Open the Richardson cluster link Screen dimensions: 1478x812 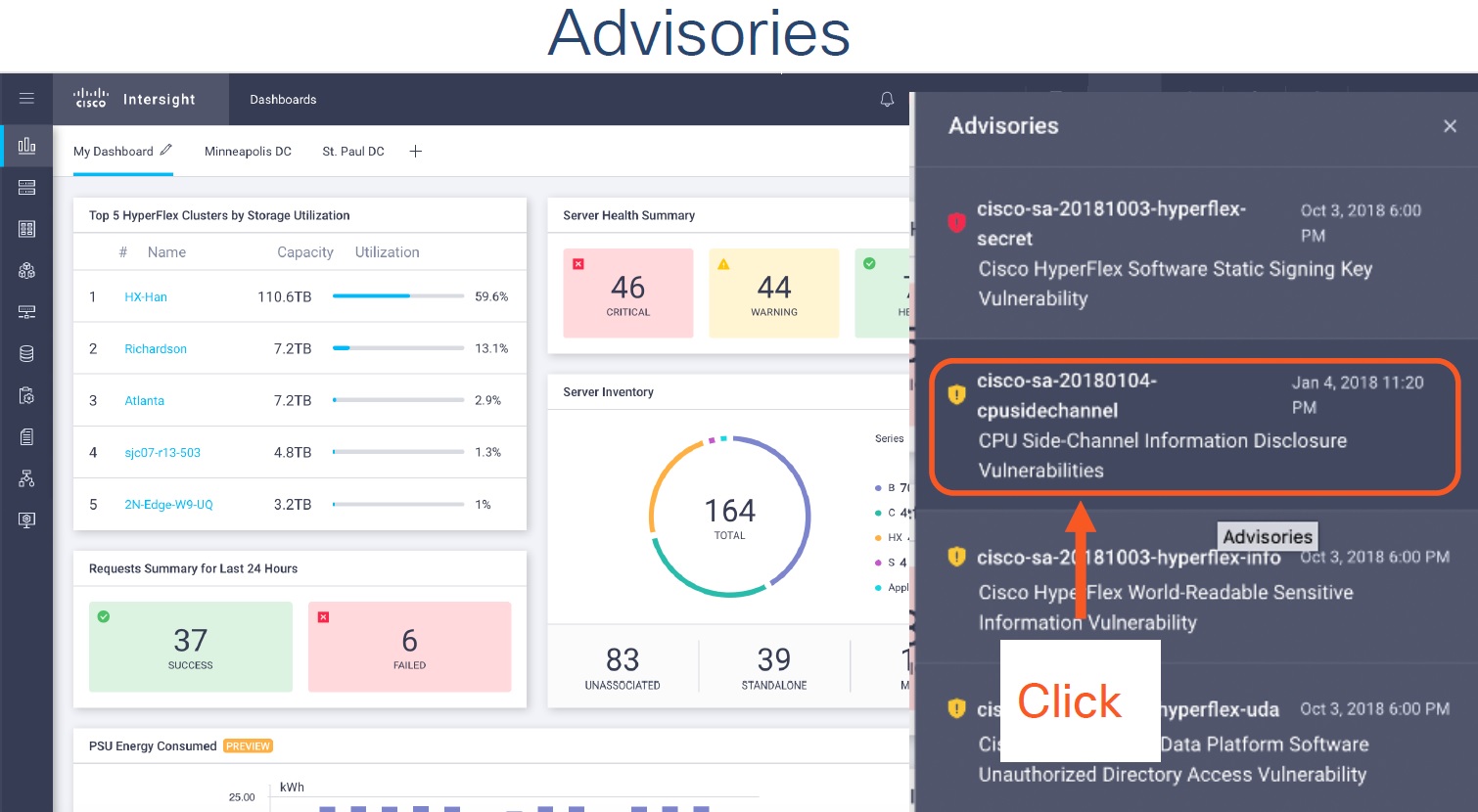[156, 348]
